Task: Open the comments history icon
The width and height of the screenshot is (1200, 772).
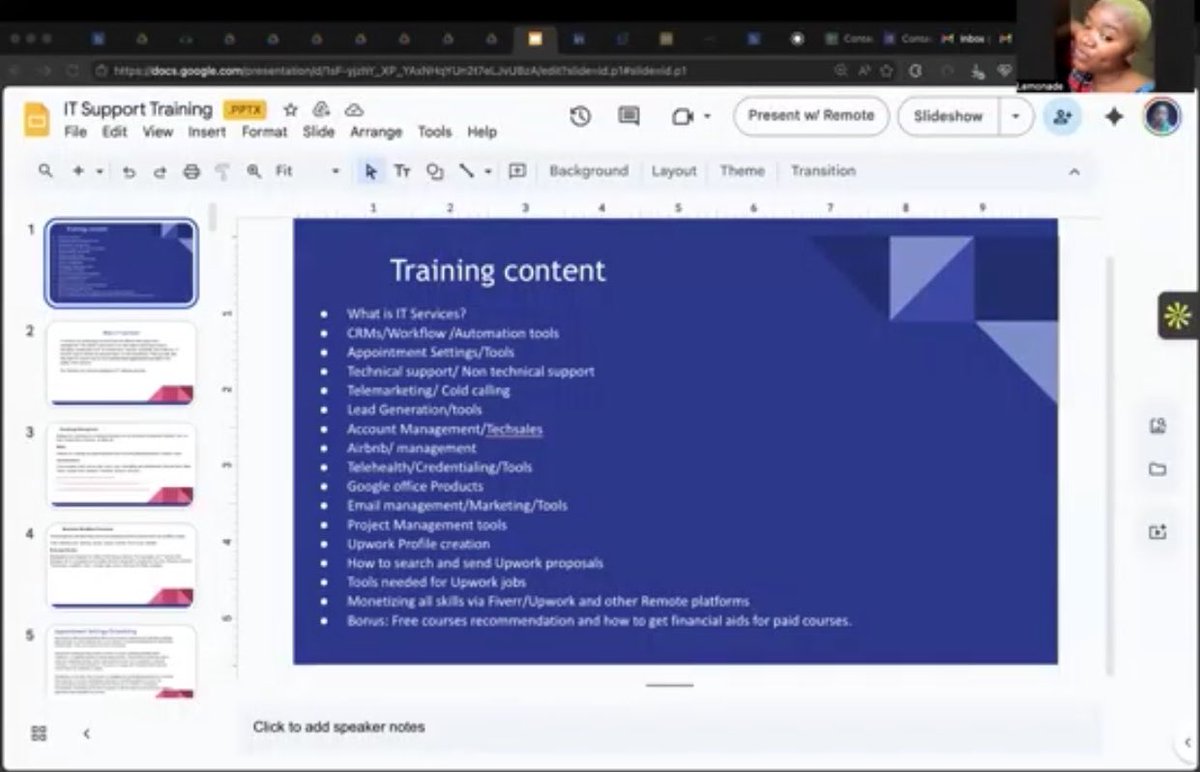Action: [629, 116]
